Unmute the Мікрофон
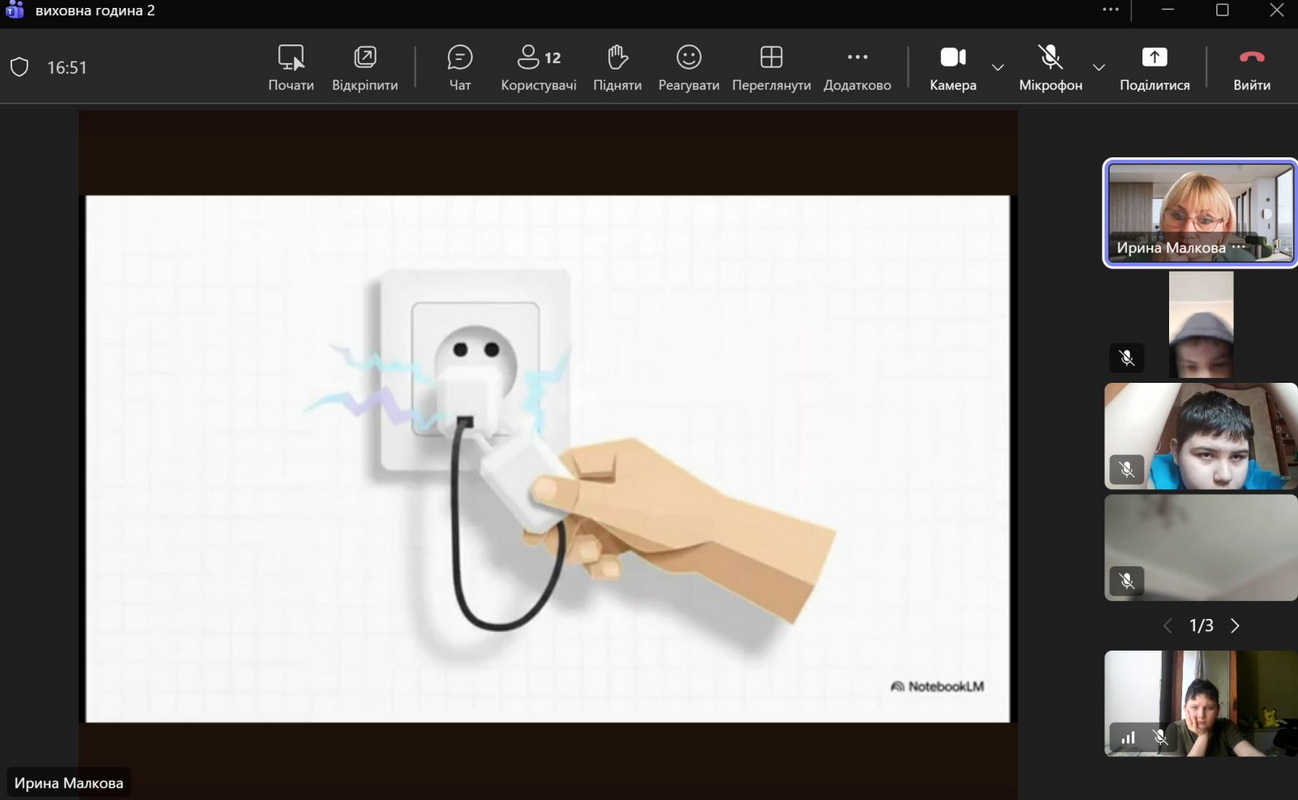This screenshot has width=1298, height=800. [1050, 67]
